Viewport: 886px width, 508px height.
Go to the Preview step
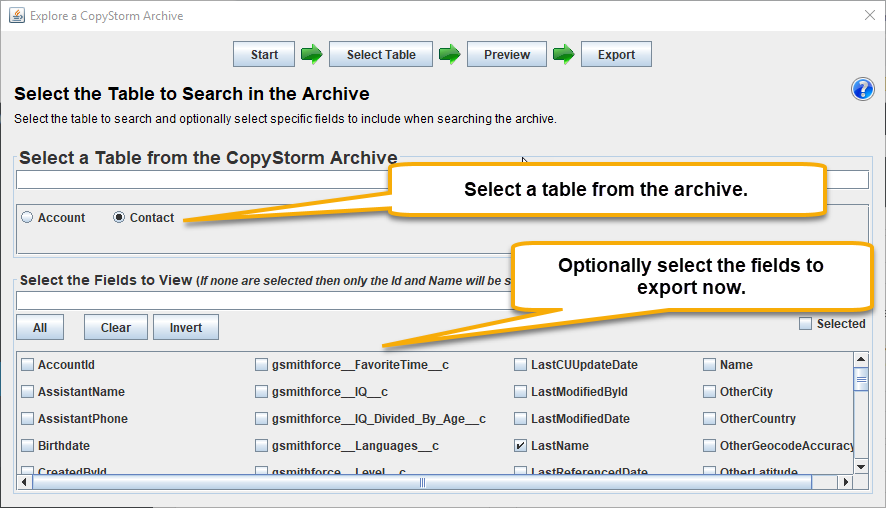click(x=507, y=54)
